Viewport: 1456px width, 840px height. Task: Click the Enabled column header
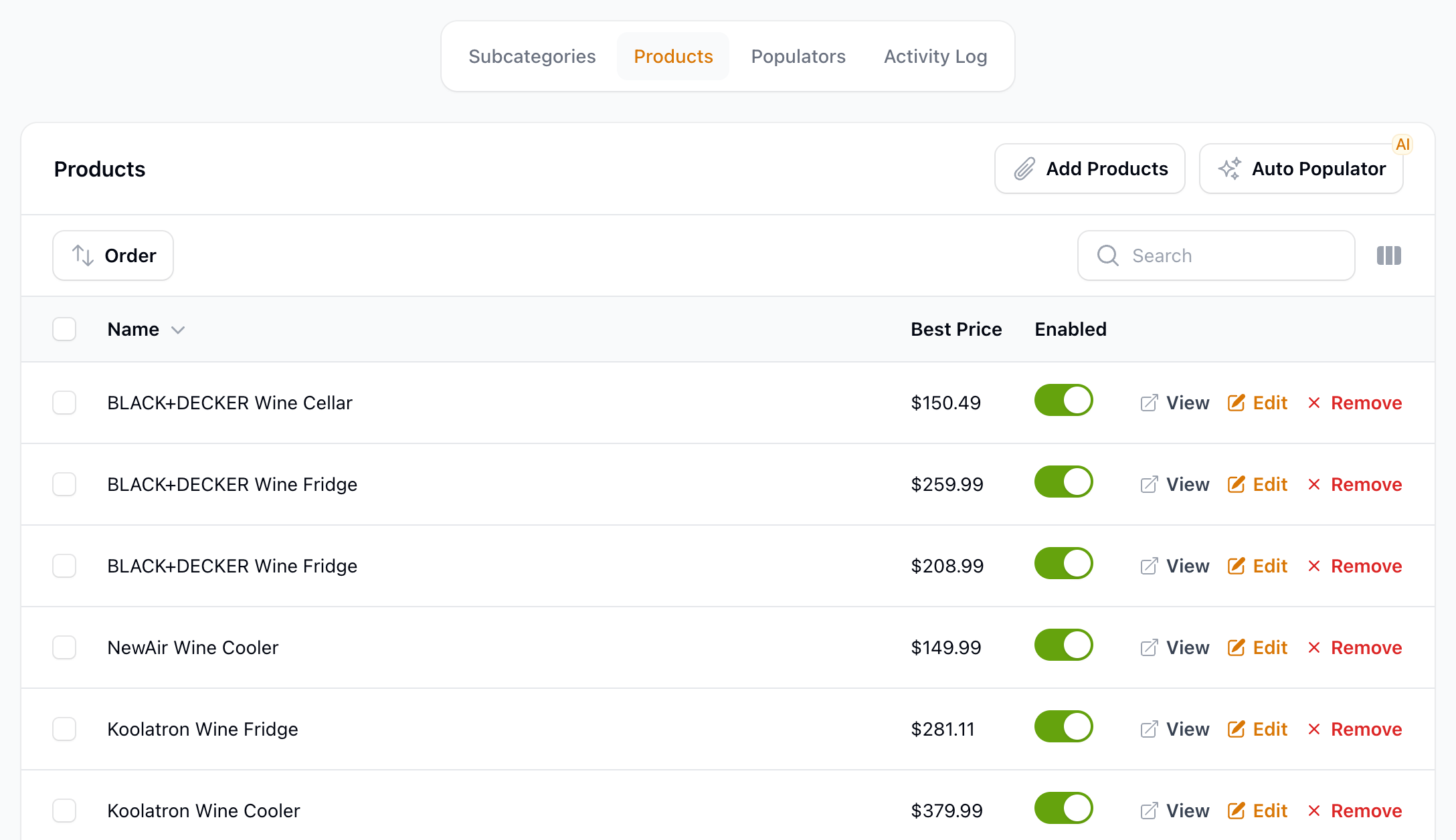pyautogui.click(x=1071, y=329)
